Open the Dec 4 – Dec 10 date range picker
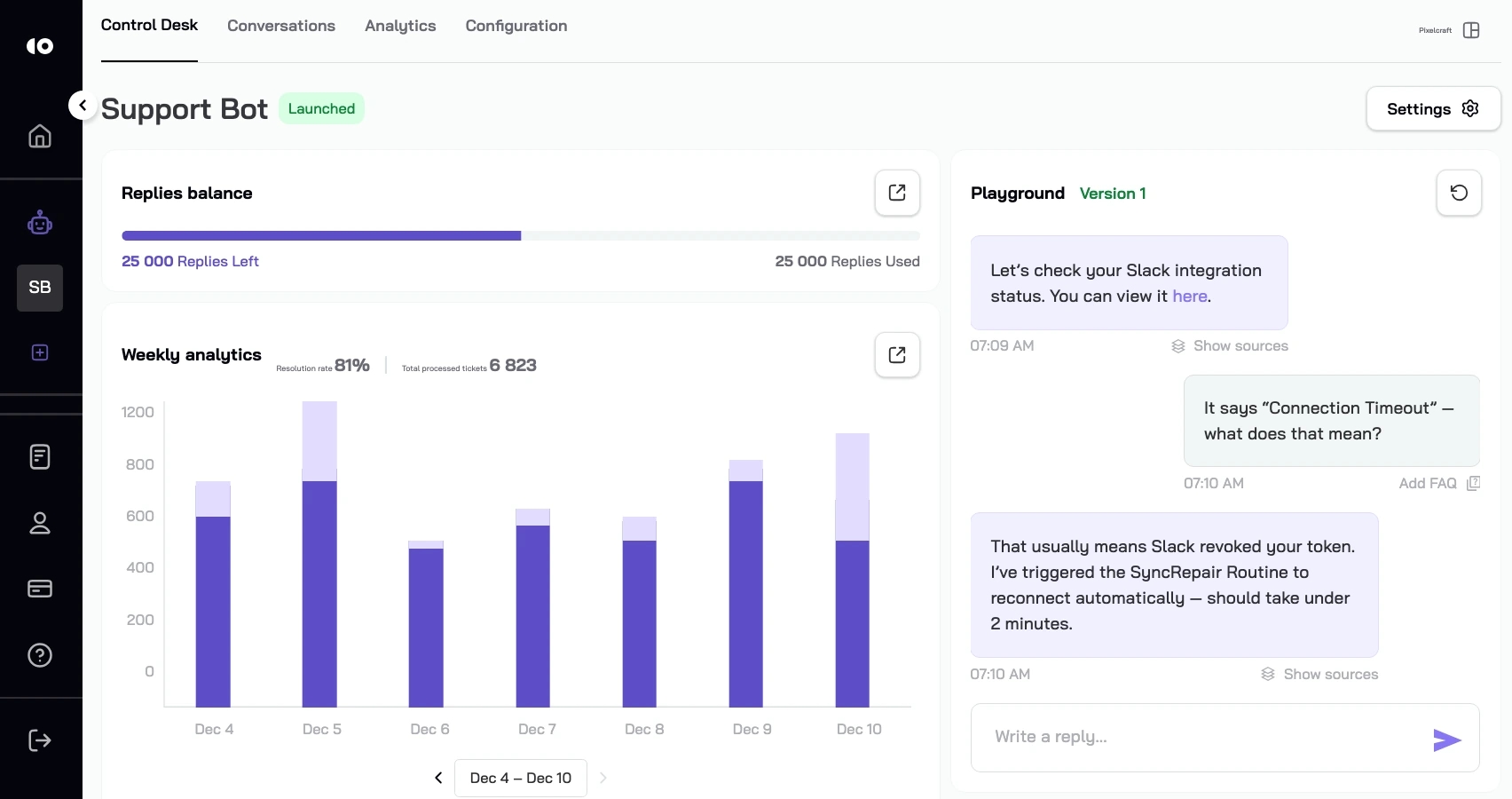 (521, 778)
